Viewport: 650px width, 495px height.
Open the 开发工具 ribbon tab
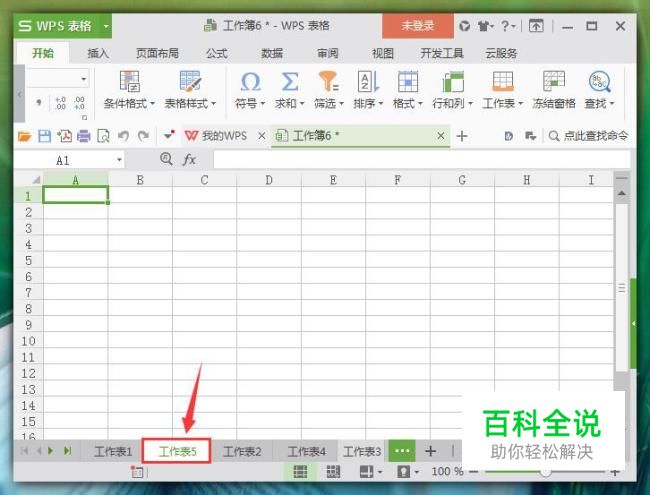[442, 53]
